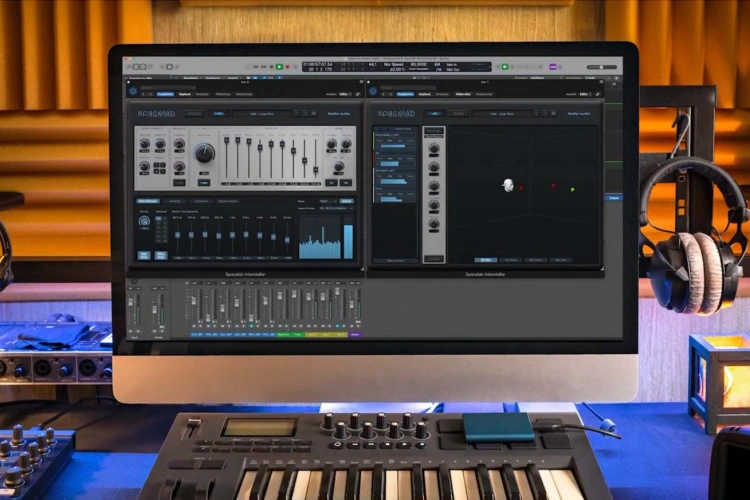The width and height of the screenshot is (750, 500).
Task: Click Vergleichen (Compare) in left plugin header
Action: (x=165, y=94)
